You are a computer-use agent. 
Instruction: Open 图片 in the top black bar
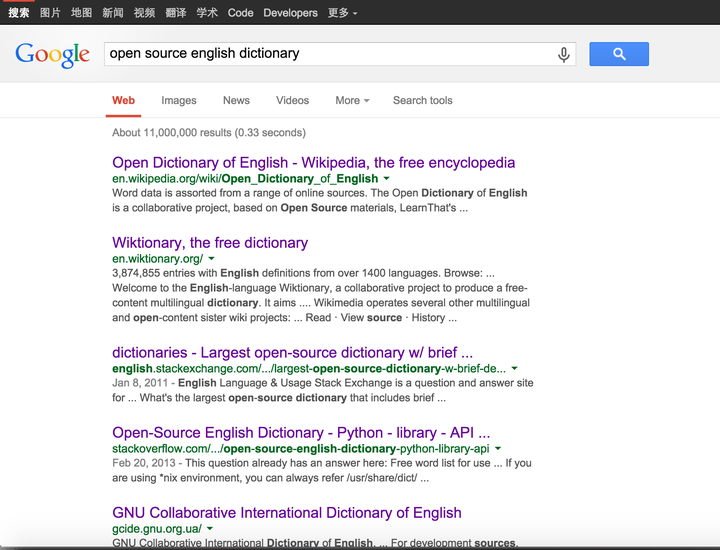point(50,13)
